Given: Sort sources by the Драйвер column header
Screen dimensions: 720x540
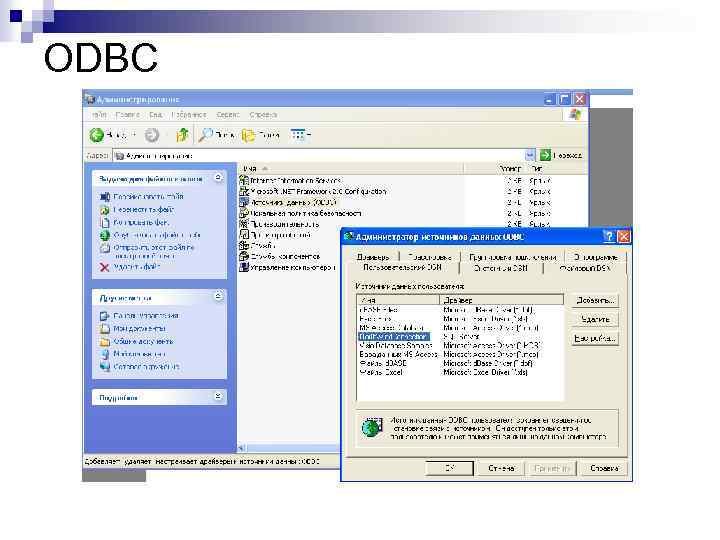Looking at the screenshot, I should pos(501,300).
